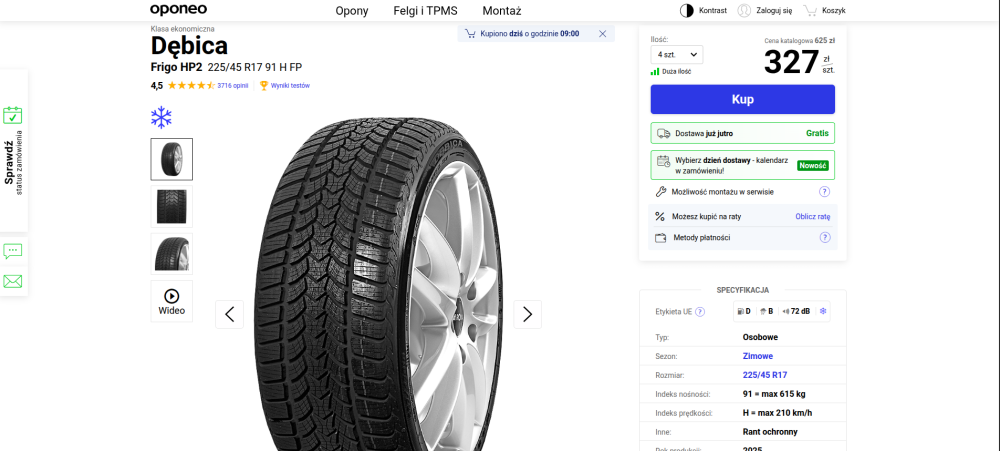Close the 'Kupiono dziś' notification

pos(603,34)
